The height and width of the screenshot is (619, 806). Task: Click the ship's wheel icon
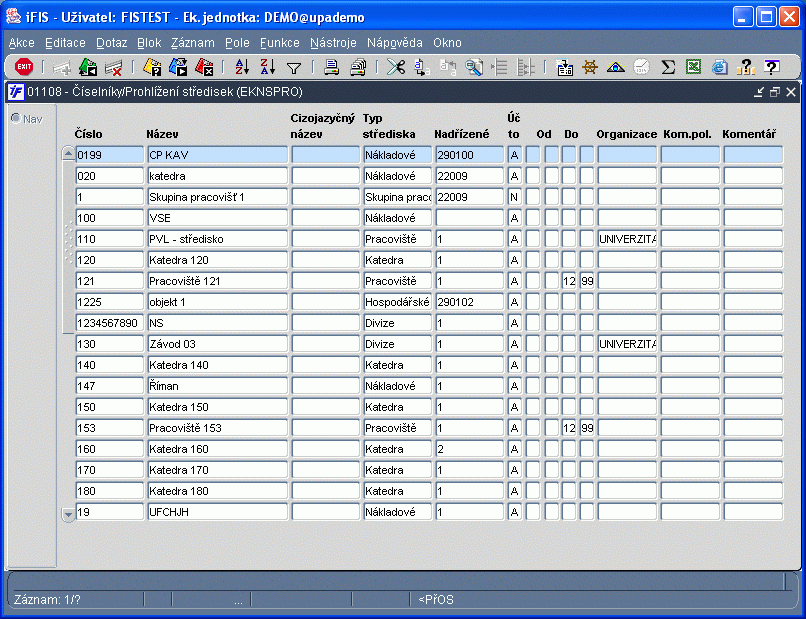click(x=590, y=67)
